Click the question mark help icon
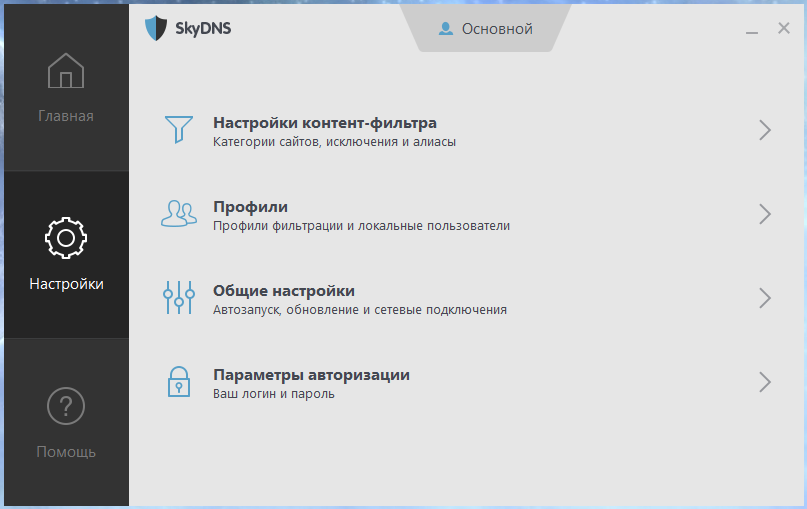This screenshot has width=807, height=509. point(66,406)
